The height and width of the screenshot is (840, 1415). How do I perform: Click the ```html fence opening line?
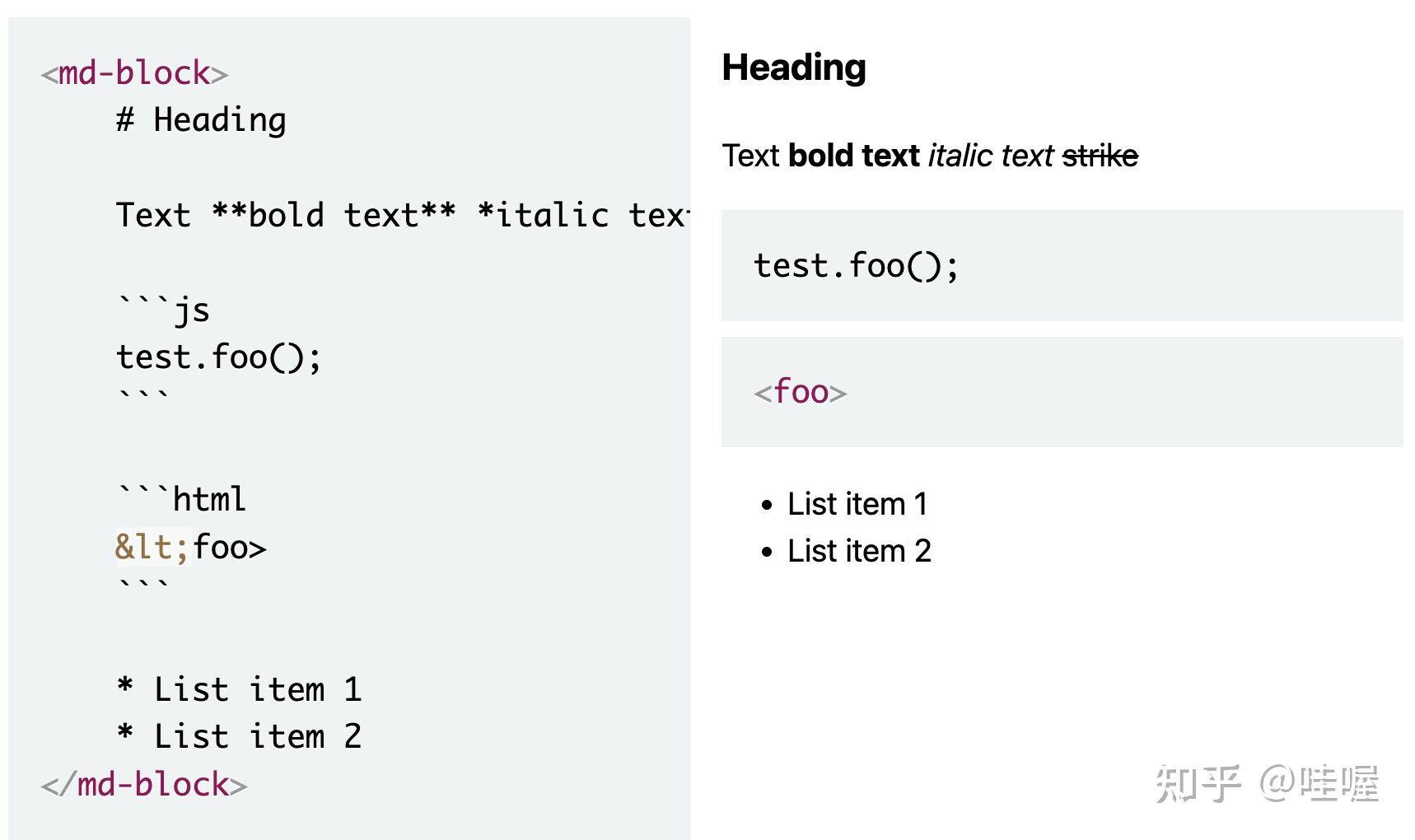[x=181, y=499]
